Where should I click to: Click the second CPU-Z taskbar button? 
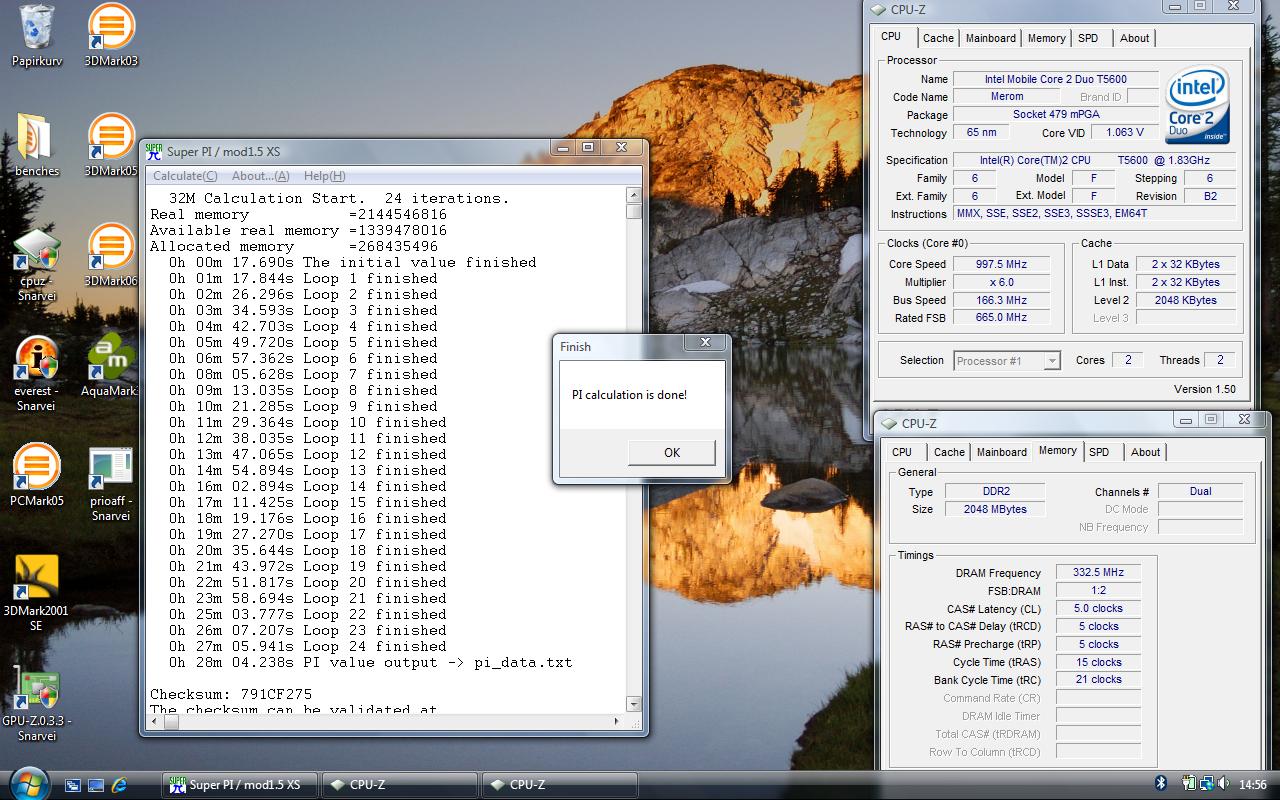click(x=560, y=785)
